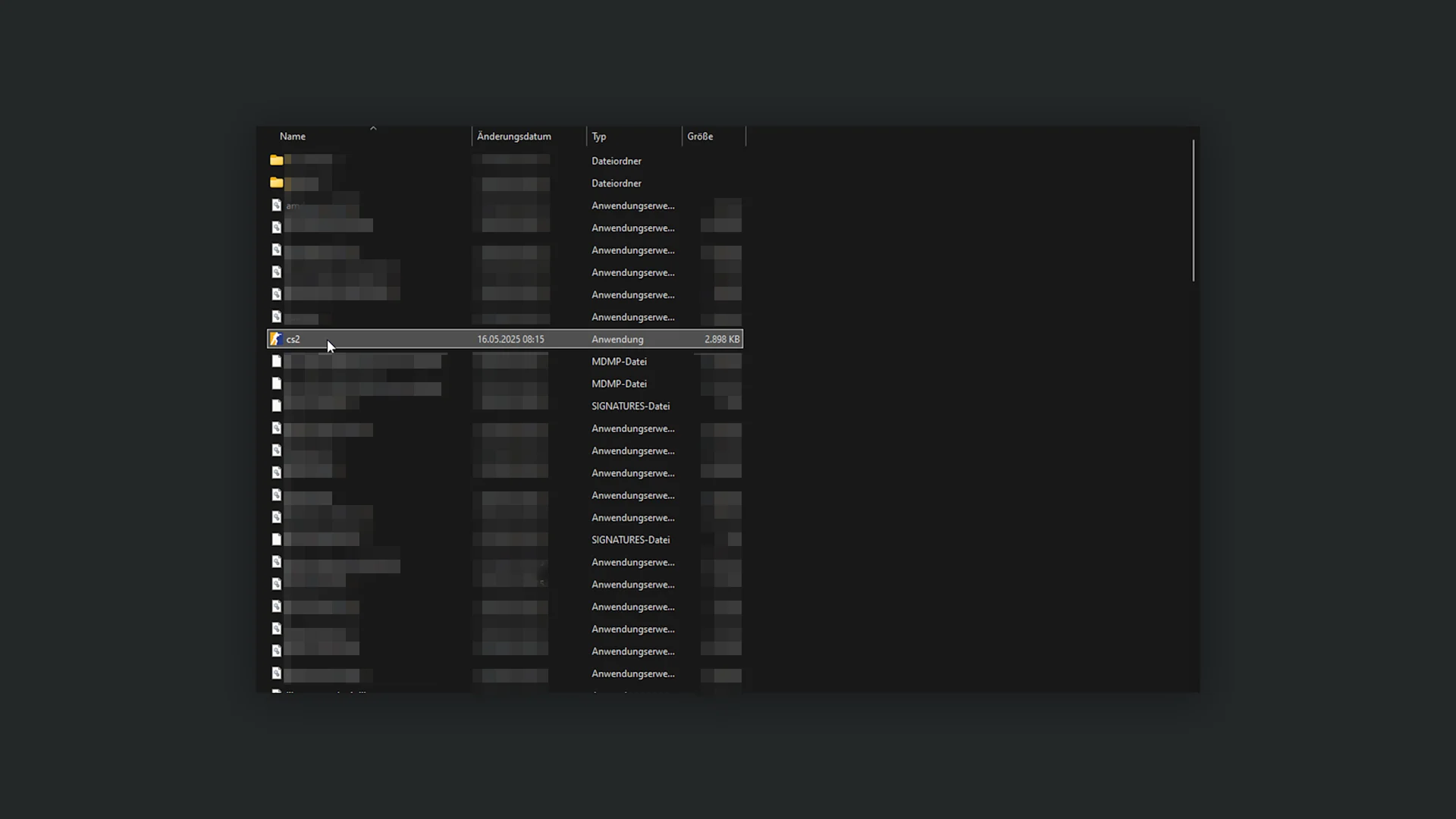Sort files by the Name column header
This screenshot has height=819, width=1456.
pyautogui.click(x=293, y=136)
